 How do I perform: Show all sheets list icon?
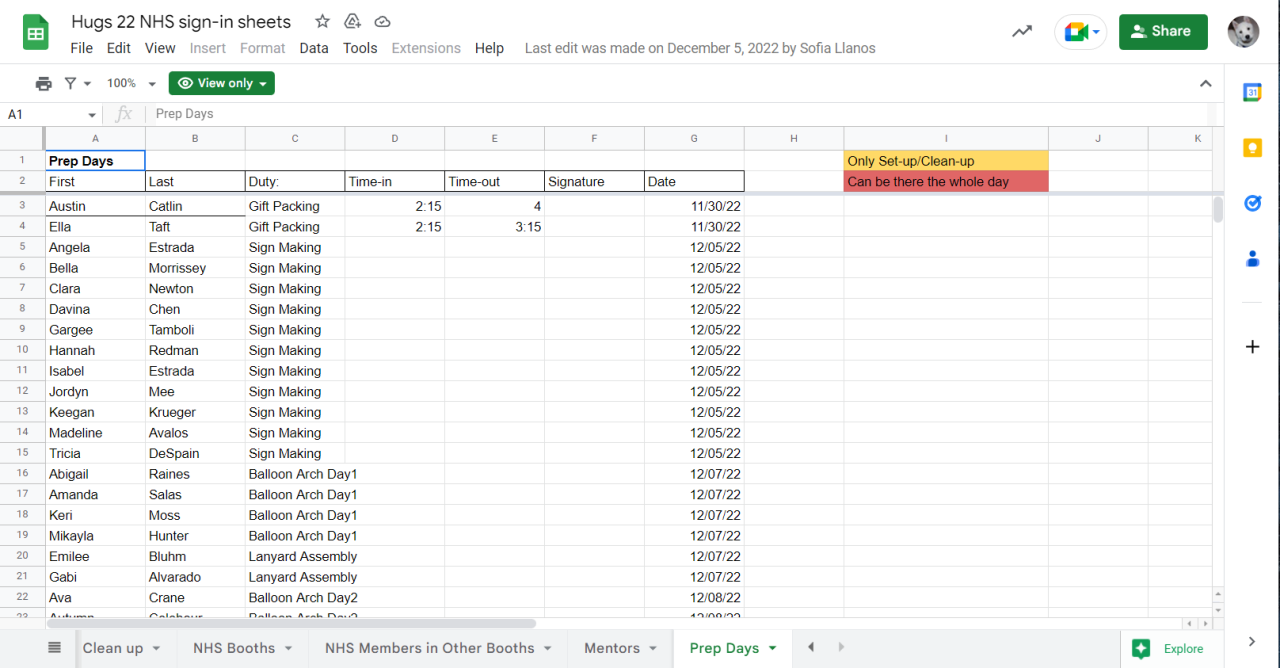pos(55,648)
